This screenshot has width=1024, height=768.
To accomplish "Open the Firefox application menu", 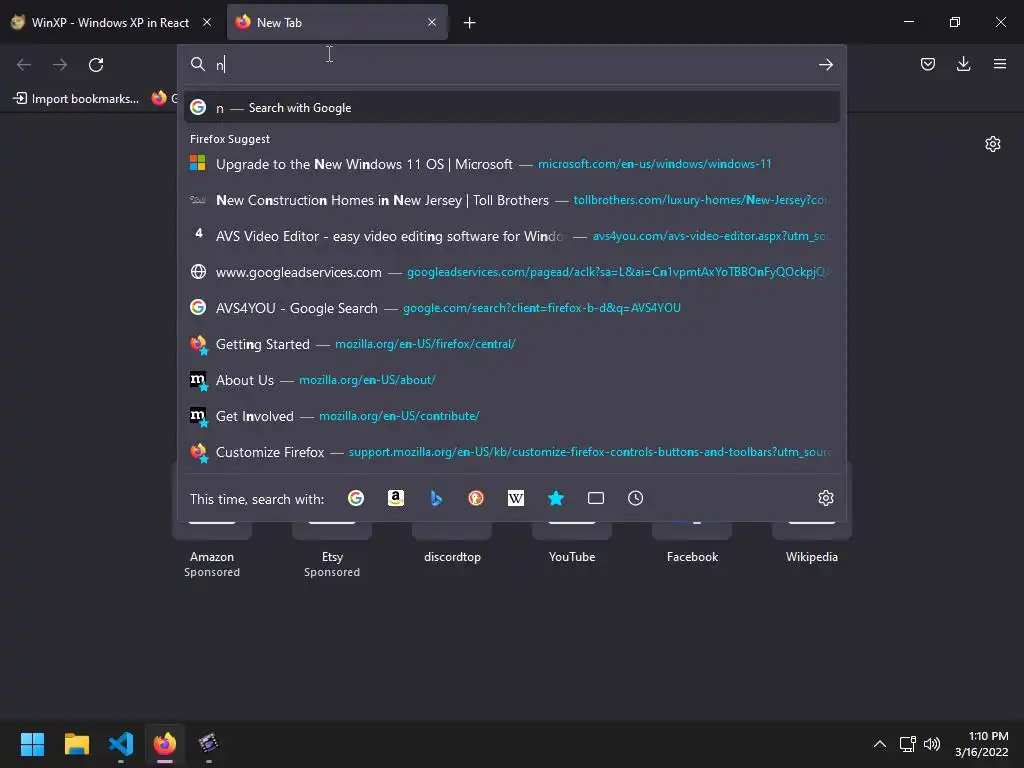I will click(1000, 64).
